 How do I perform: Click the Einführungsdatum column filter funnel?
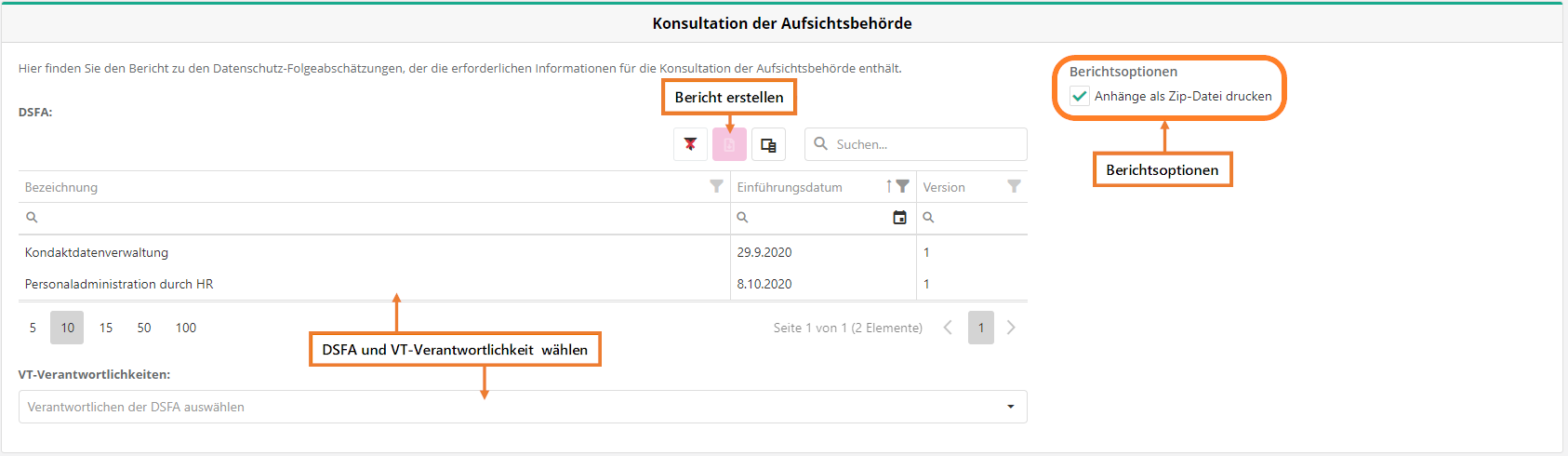click(x=903, y=186)
